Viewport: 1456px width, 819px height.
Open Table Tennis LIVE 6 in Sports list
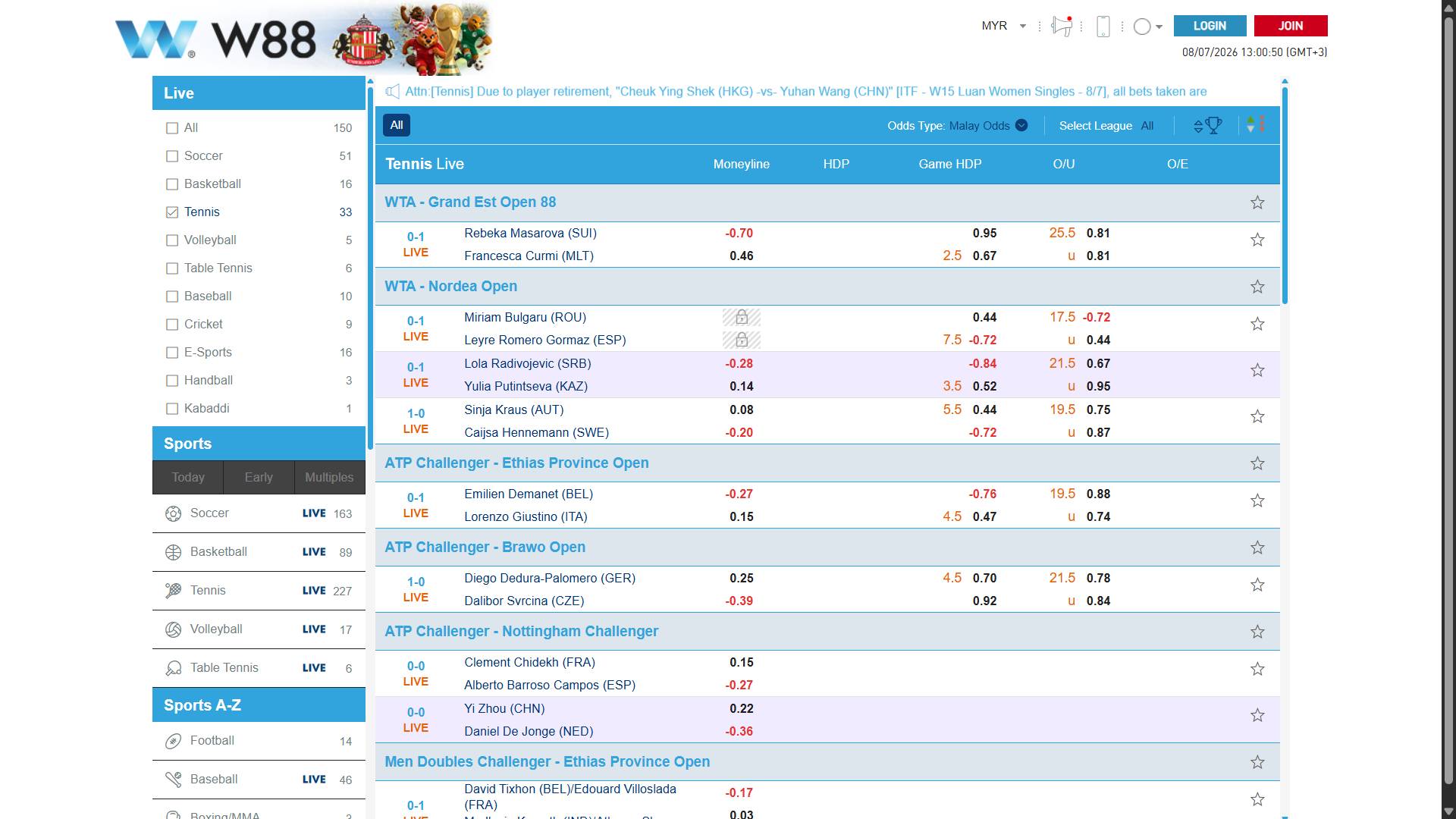[259, 668]
